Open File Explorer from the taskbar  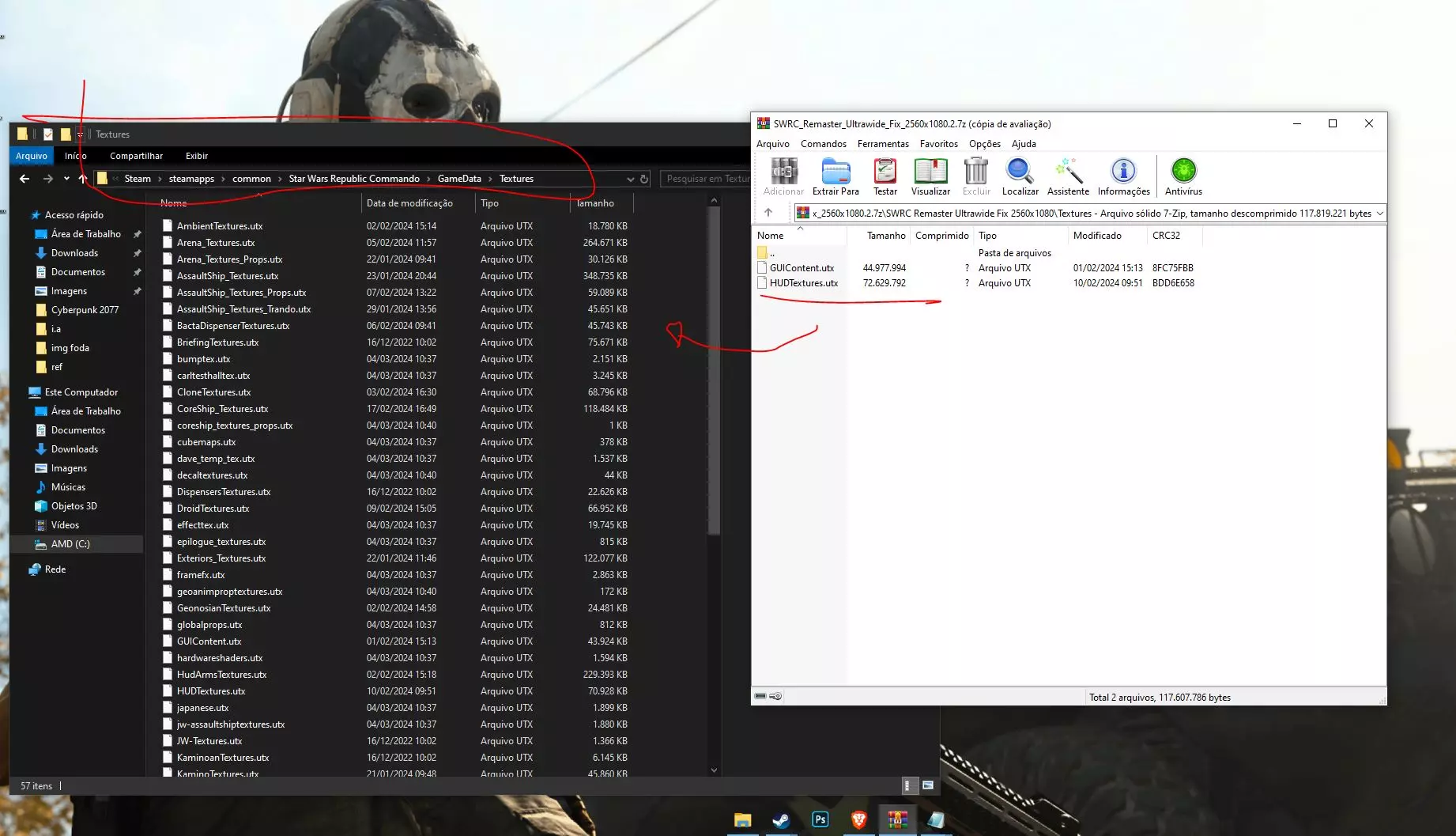742,819
